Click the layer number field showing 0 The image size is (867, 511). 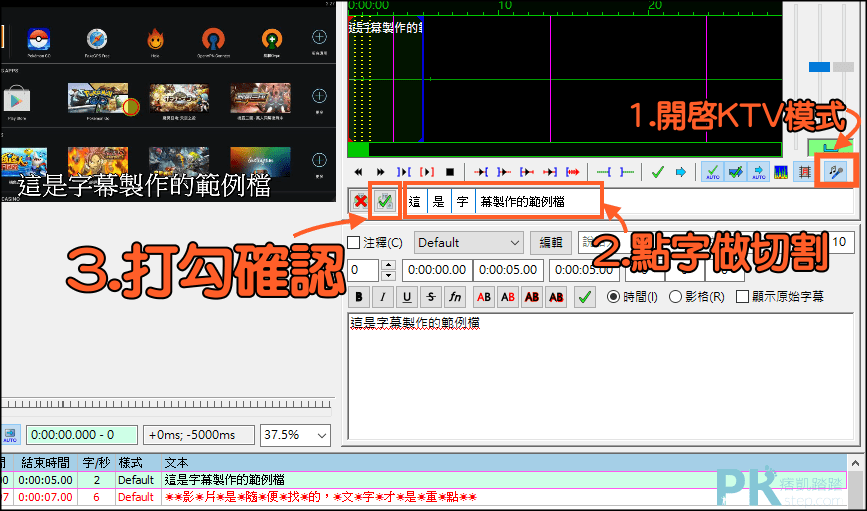(x=363, y=270)
